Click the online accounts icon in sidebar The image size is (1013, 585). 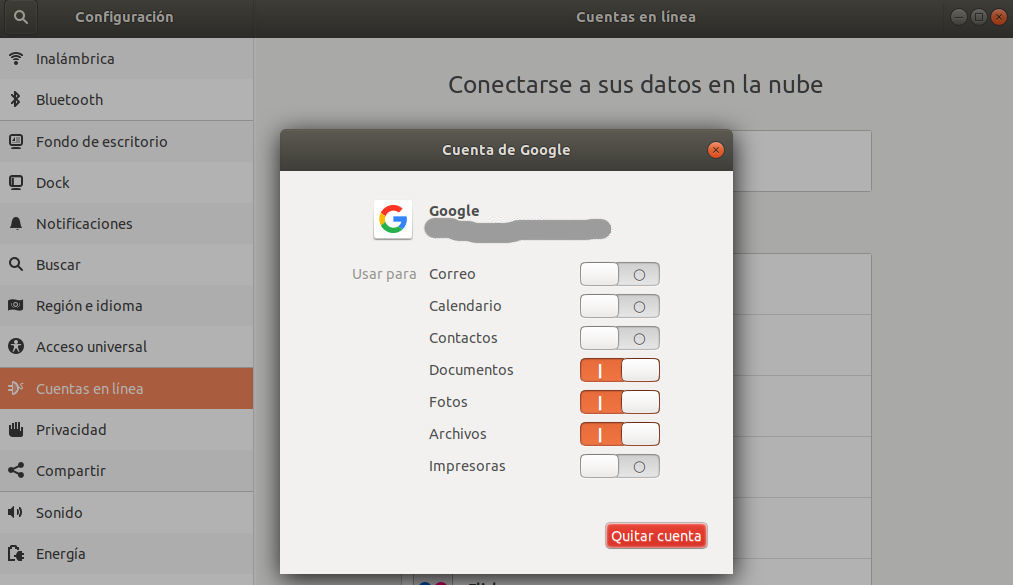[x=16, y=388]
